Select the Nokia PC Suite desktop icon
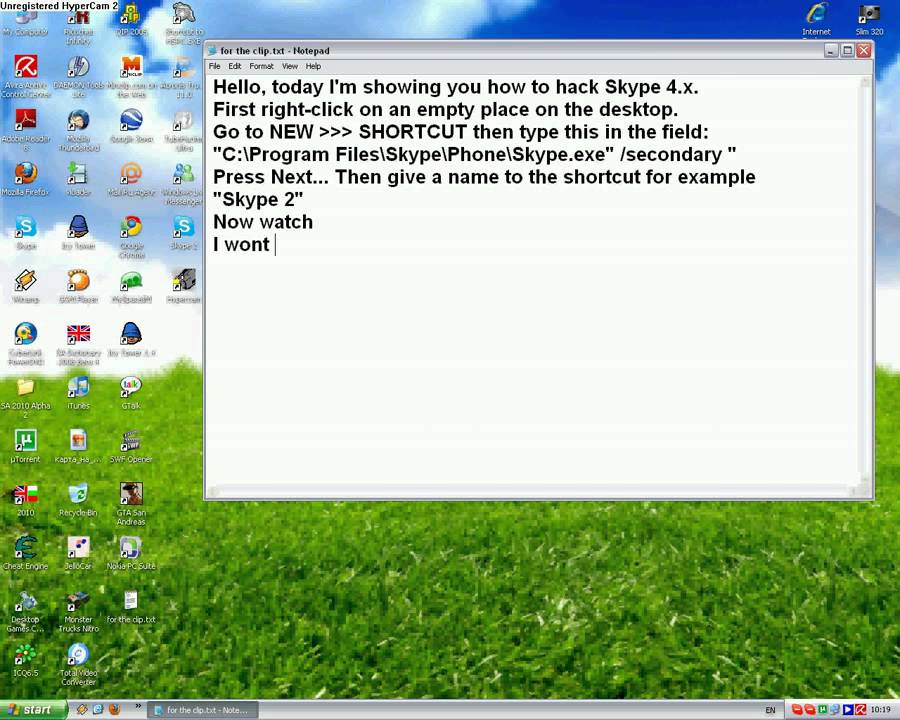 (x=131, y=553)
